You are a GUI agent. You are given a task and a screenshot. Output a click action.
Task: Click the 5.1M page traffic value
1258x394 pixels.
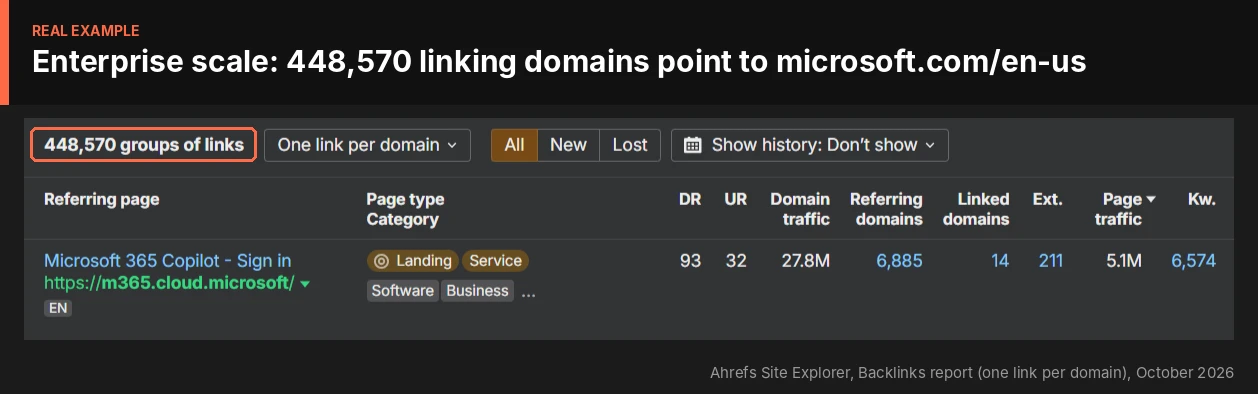[x=1123, y=261]
